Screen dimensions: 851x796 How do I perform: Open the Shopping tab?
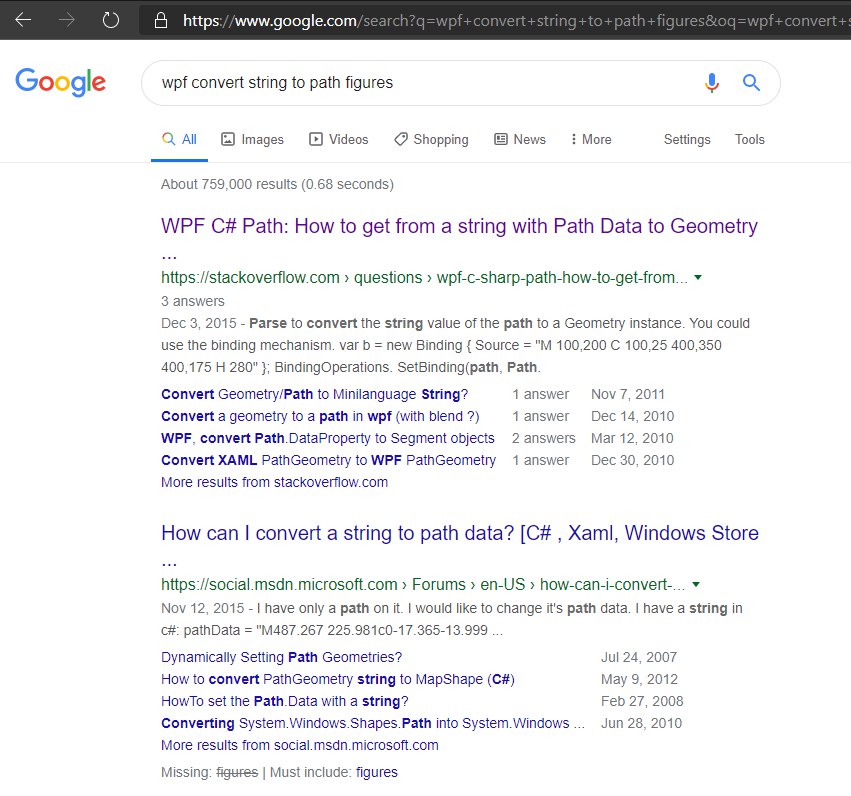point(431,139)
